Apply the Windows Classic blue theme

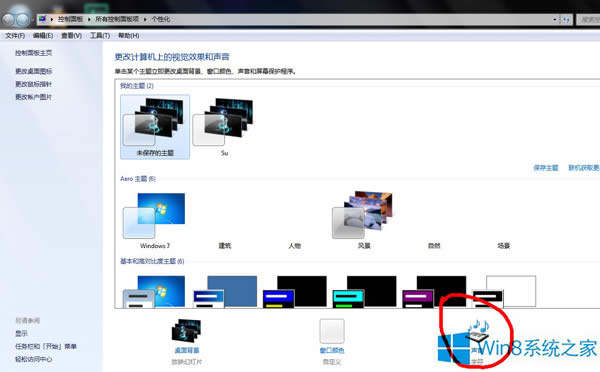(225, 291)
